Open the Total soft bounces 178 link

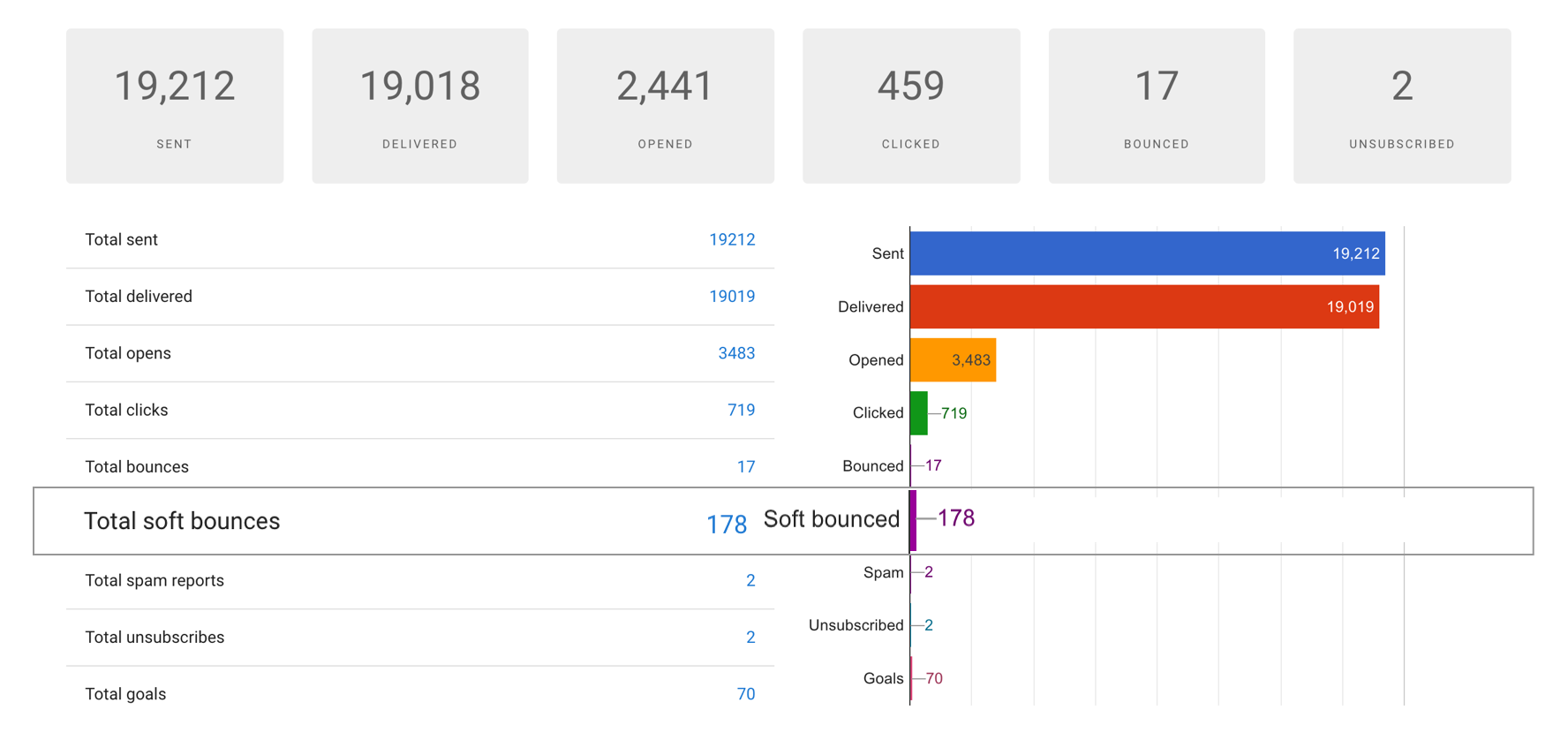[x=726, y=525]
